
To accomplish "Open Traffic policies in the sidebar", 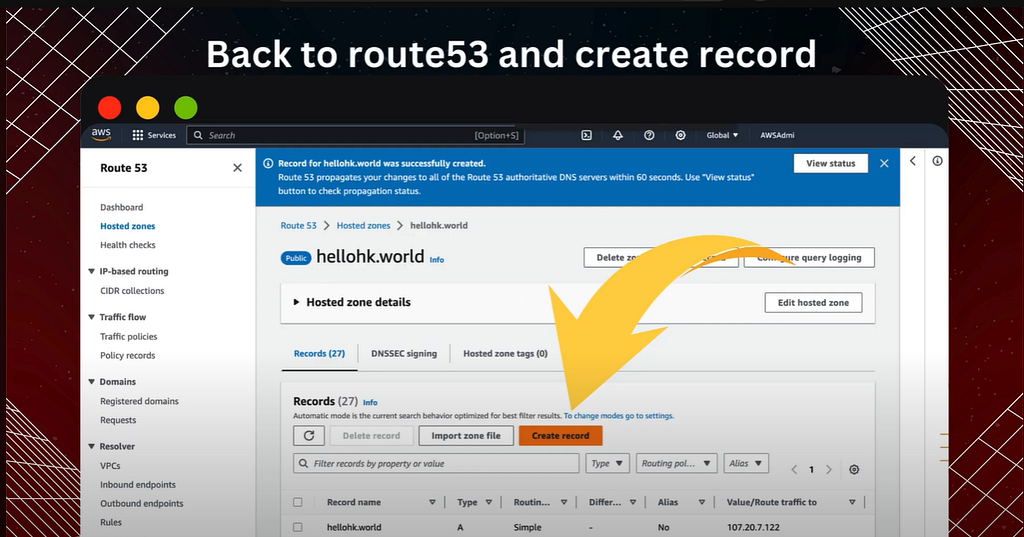I will [129, 336].
